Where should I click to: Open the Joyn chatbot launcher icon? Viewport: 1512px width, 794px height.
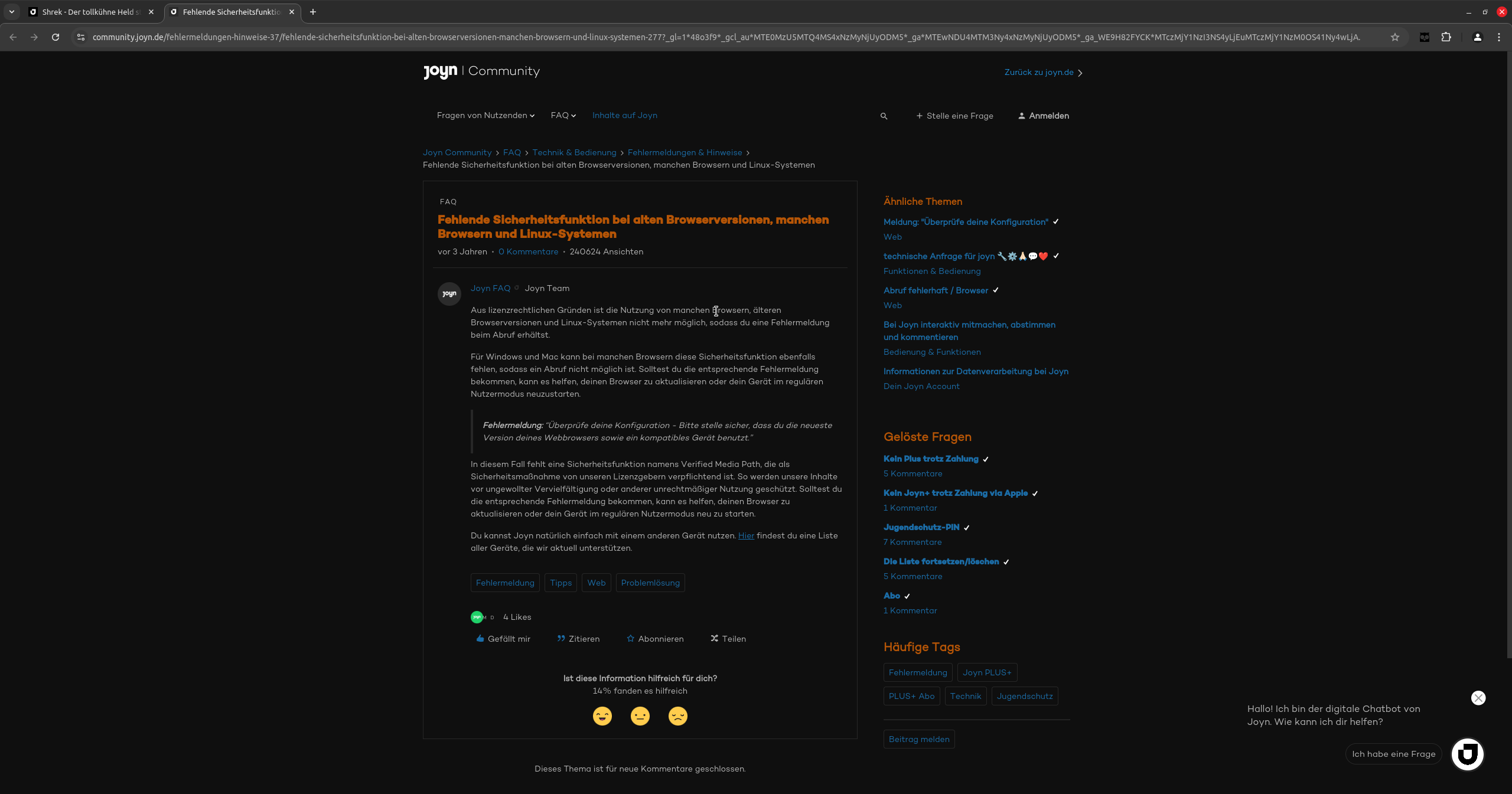[x=1467, y=754]
